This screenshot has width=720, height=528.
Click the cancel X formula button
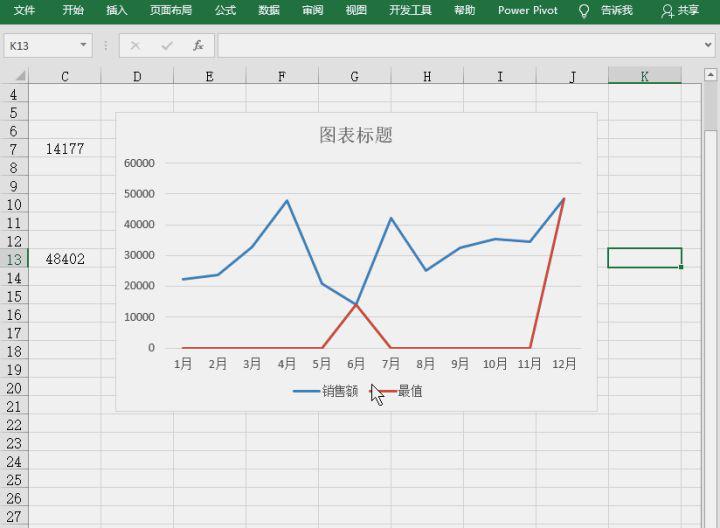pyautogui.click(x=135, y=45)
